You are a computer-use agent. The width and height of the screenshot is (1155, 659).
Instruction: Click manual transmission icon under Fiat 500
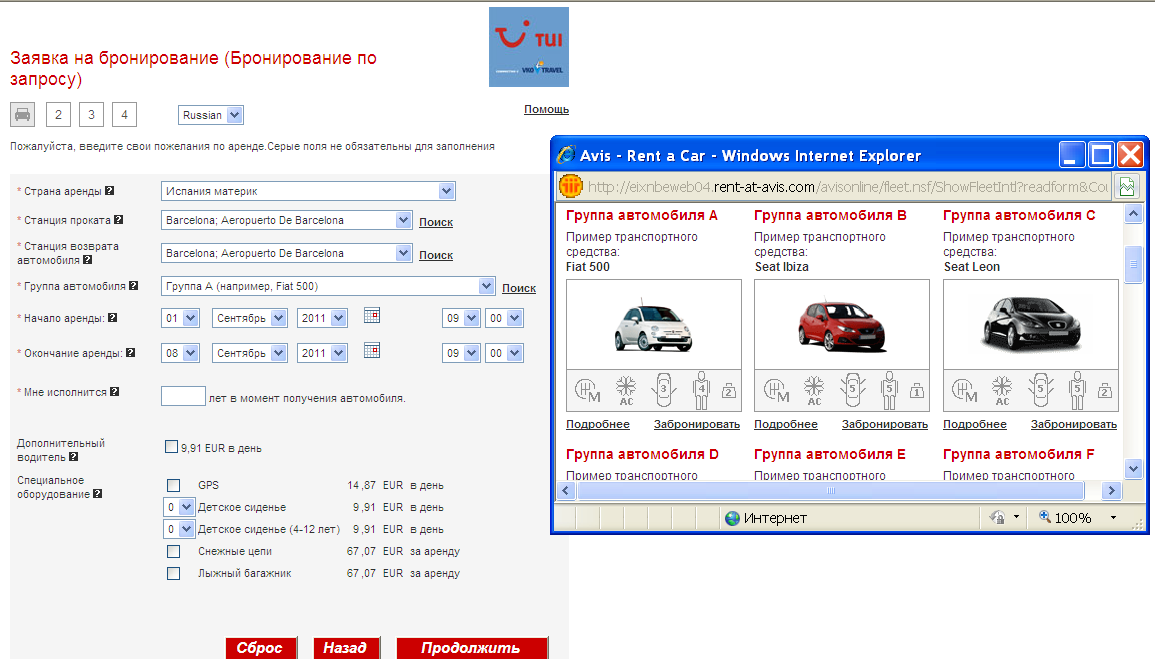pyautogui.click(x=587, y=390)
